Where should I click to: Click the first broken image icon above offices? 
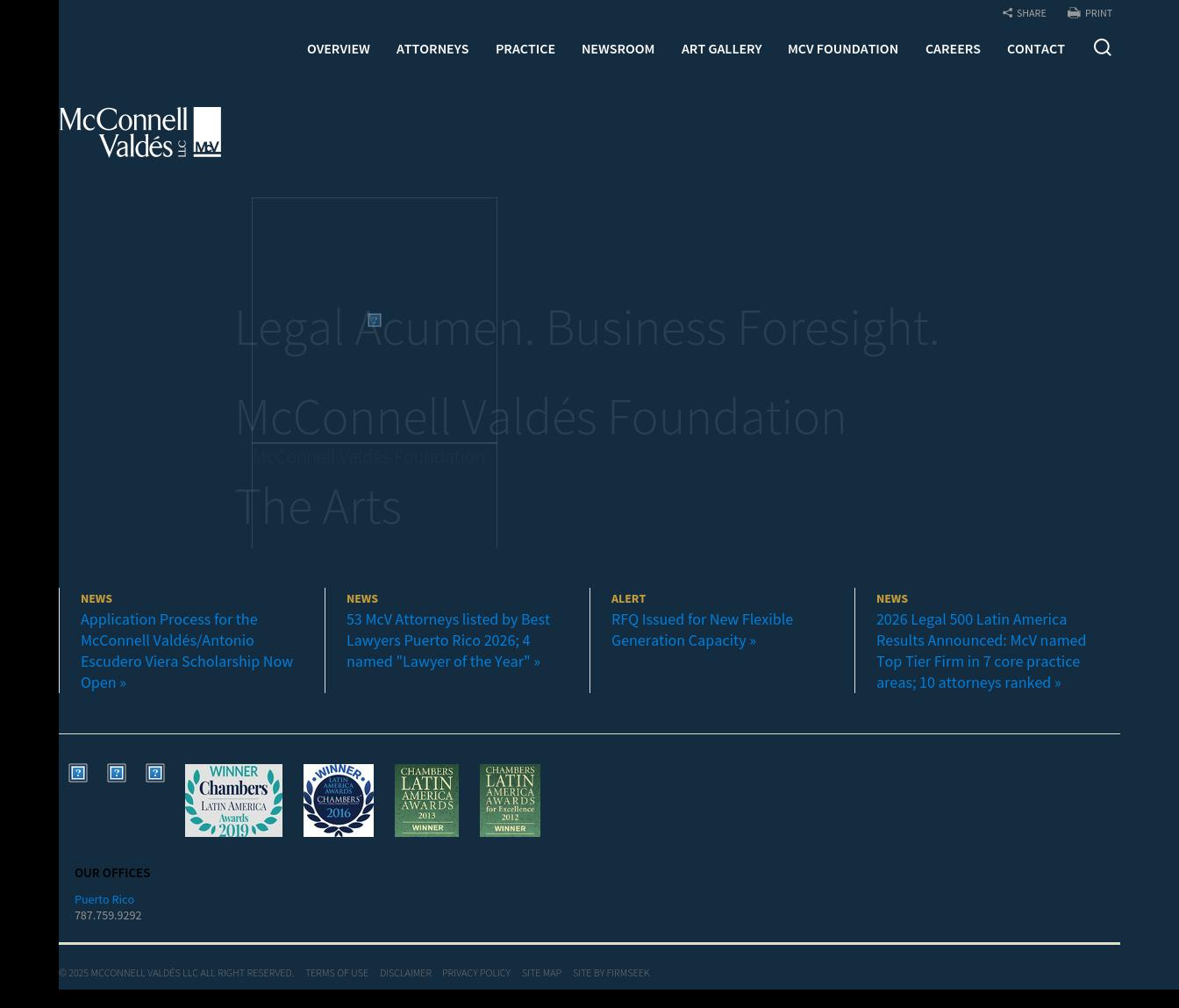coord(78,773)
